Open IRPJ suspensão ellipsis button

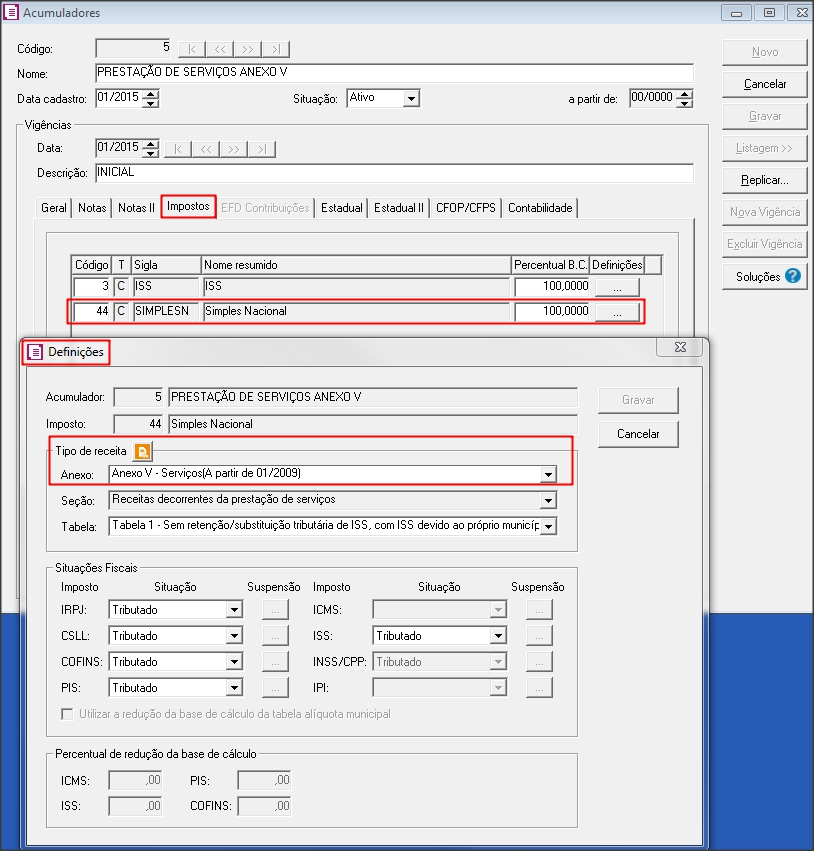pos(275,610)
